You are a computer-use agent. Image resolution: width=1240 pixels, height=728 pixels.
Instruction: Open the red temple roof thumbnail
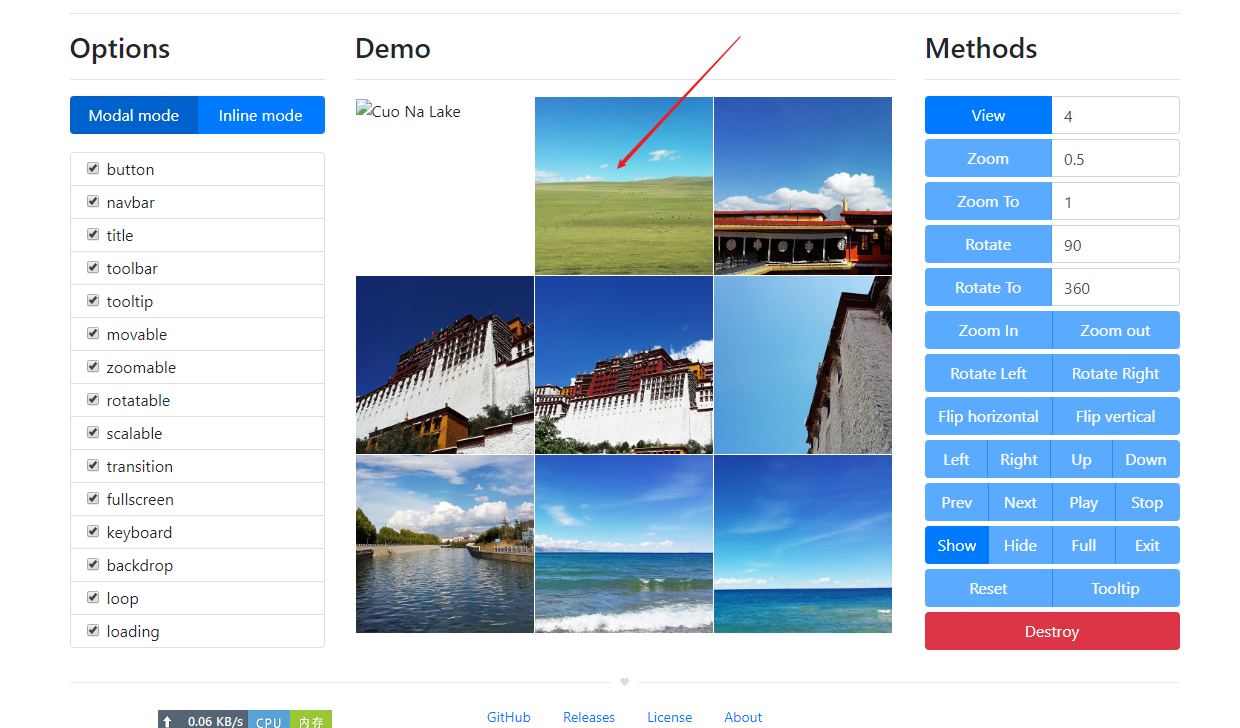pyautogui.click(x=803, y=186)
